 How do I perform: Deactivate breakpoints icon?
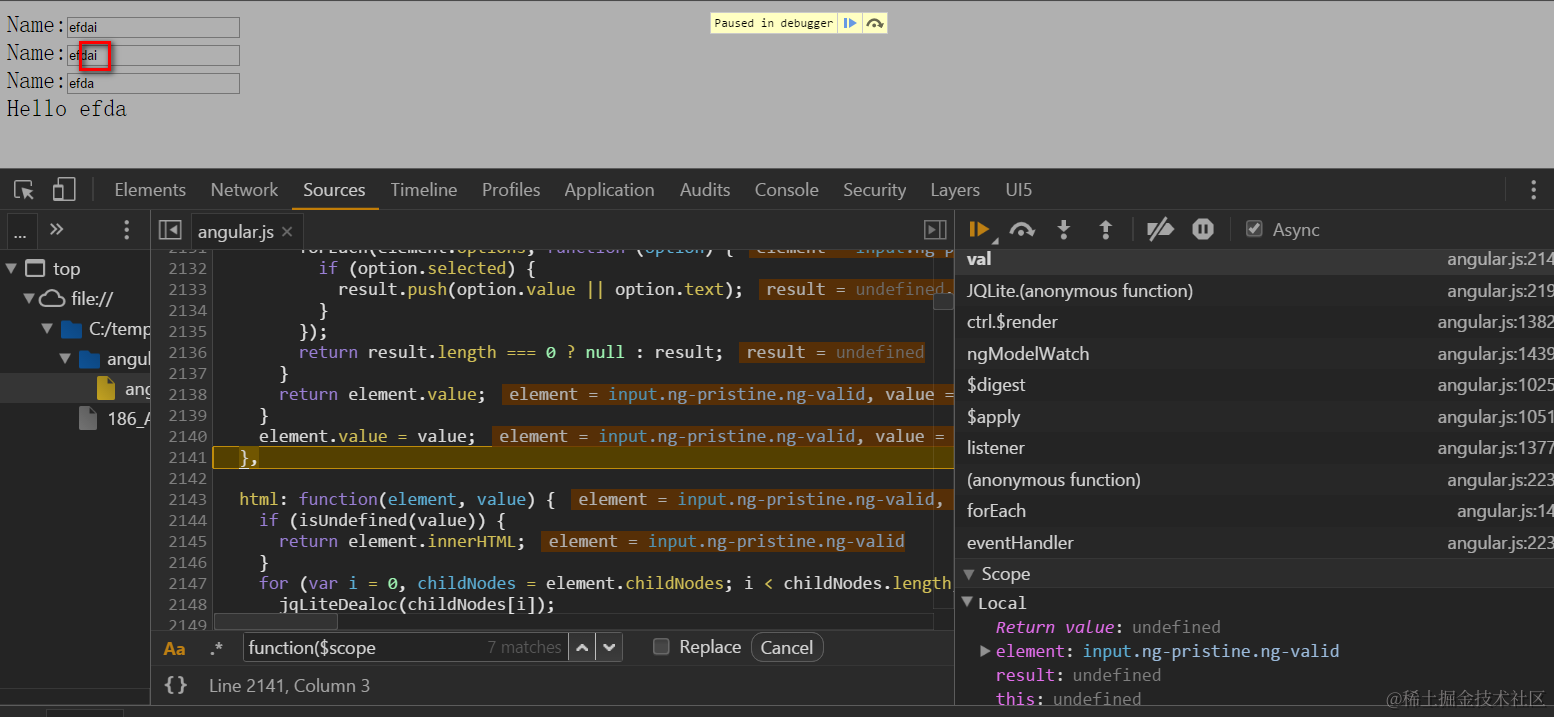[x=1160, y=230]
